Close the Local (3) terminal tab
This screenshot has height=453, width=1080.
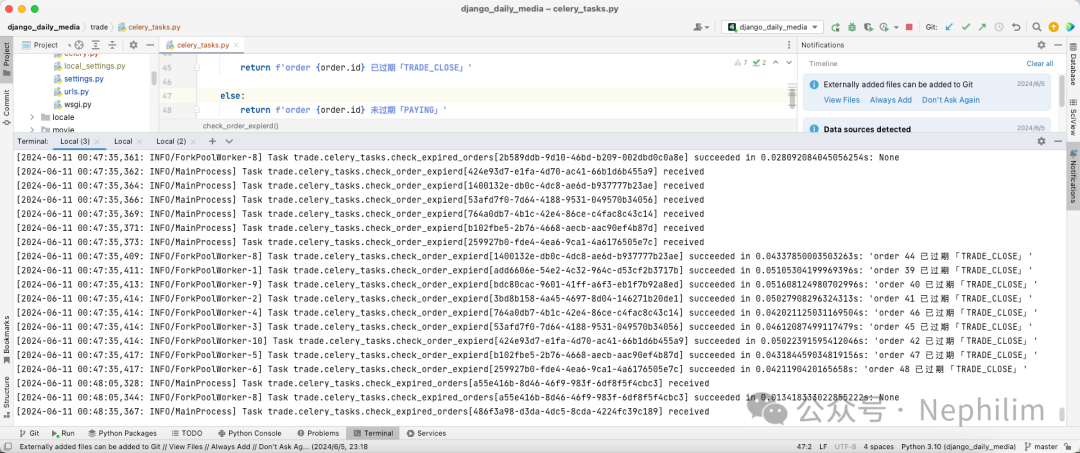[97, 142]
